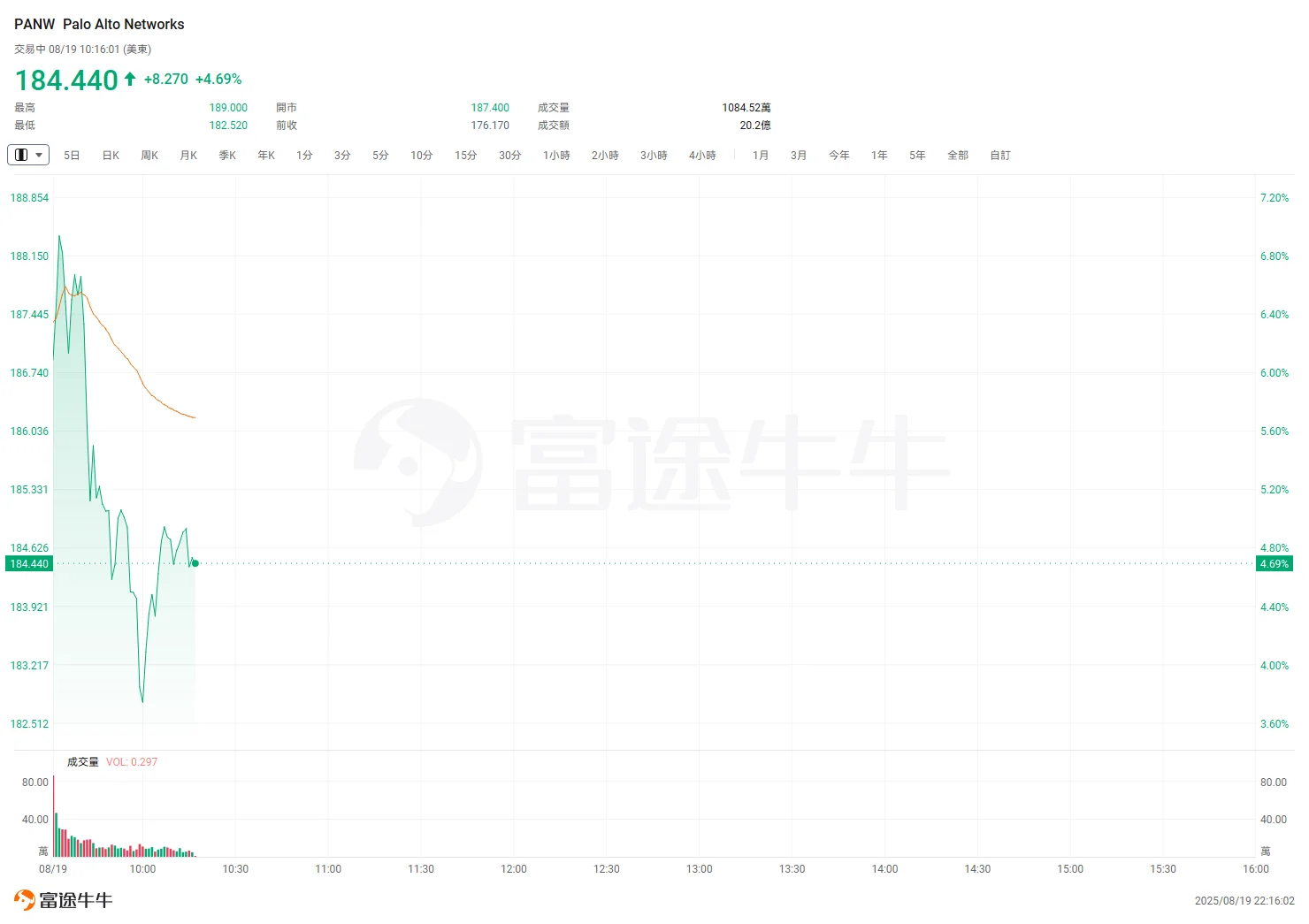1309x924 pixels.
Task: Click the 7.20% right axis label
Action: [x=1275, y=198]
